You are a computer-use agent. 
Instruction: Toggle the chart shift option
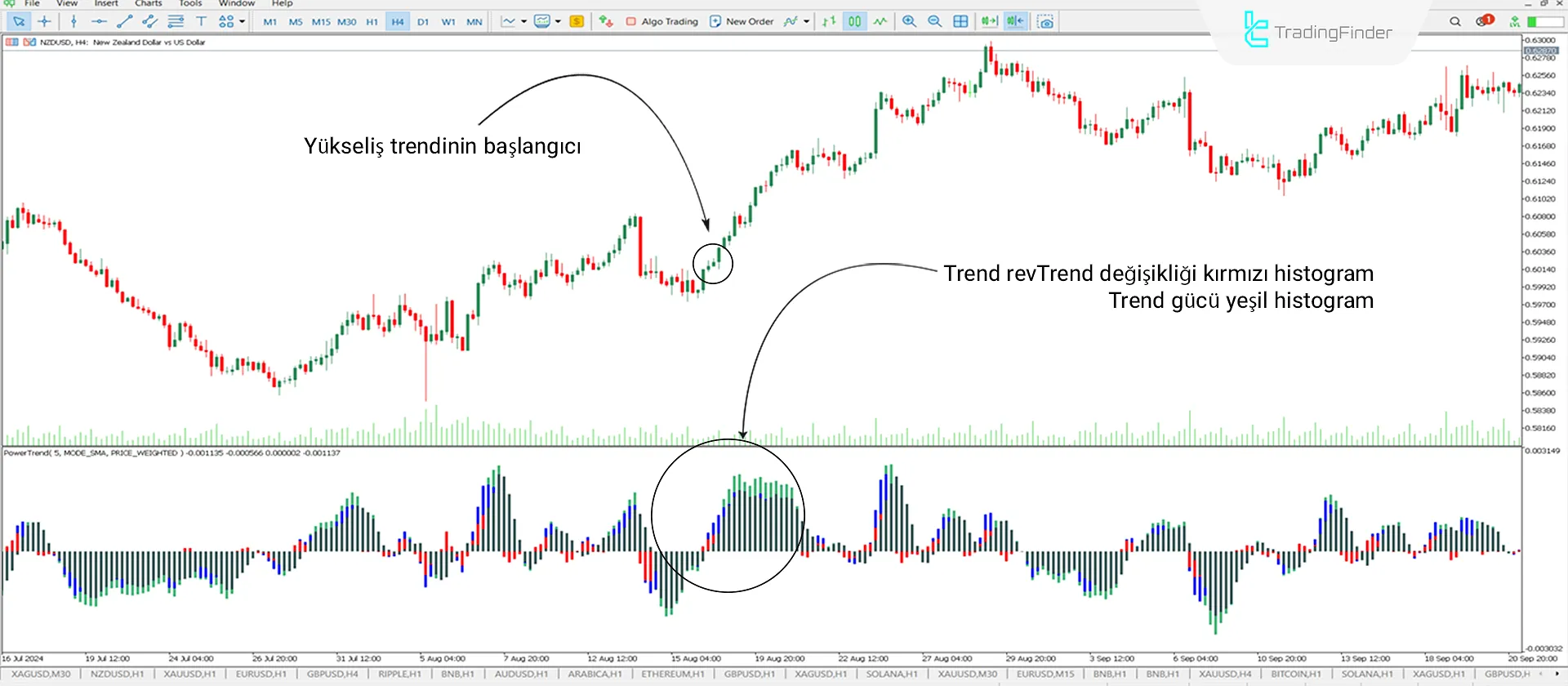[1015, 22]
